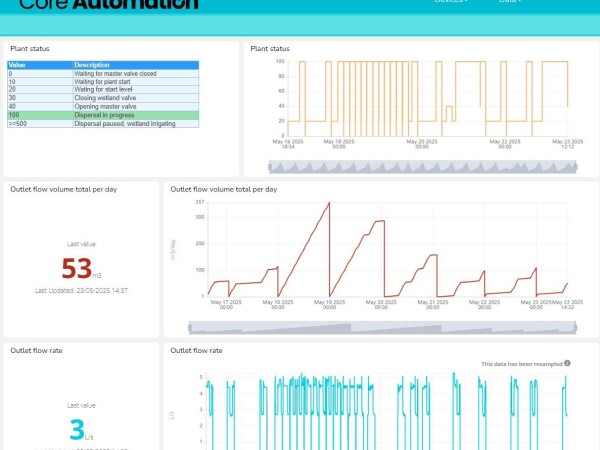Click 'Dispersal paused, wetland irrigating' row
600x450 pixels.
[103, 124]
